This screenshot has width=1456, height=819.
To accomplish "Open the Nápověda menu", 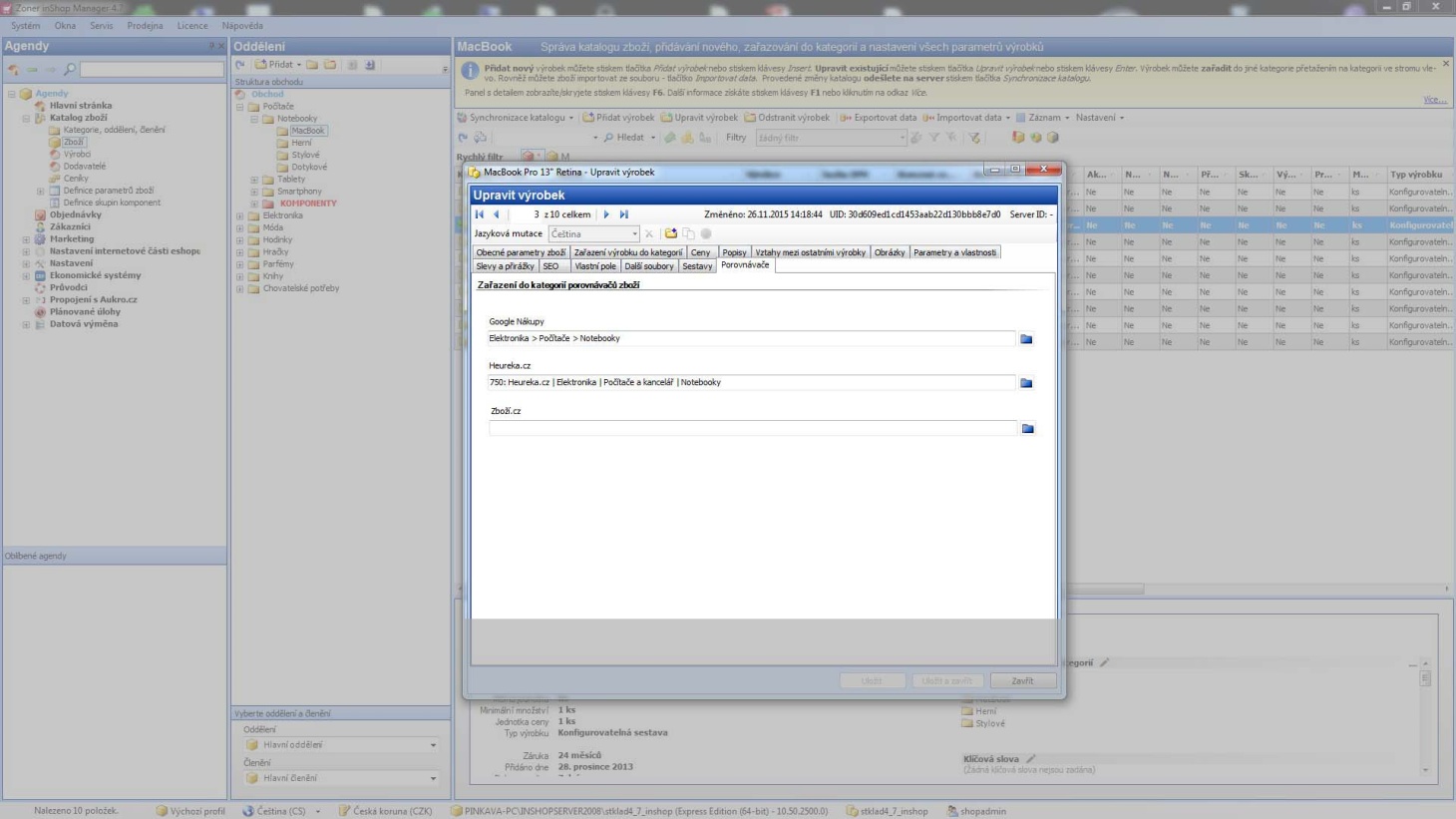I will click(x=242, y=26).
